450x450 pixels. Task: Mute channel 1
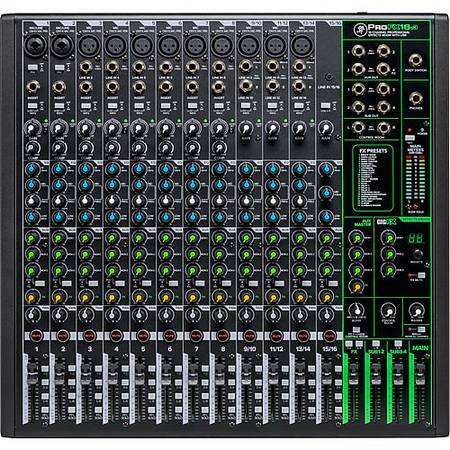point(36,336)
